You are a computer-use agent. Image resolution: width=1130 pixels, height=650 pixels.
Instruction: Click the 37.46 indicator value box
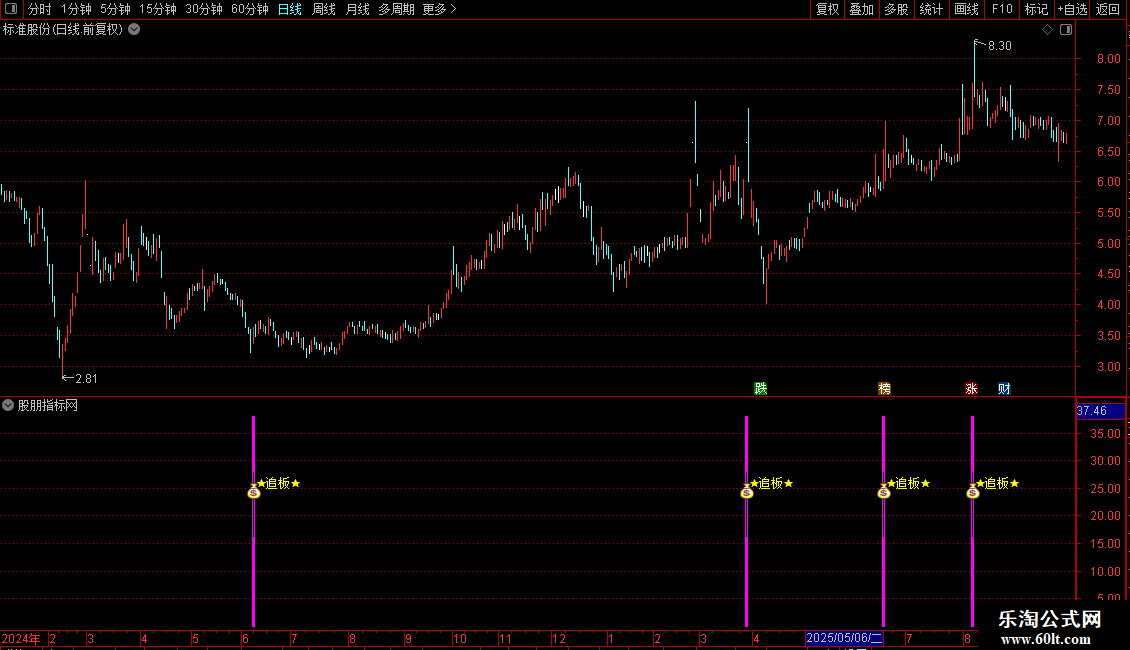point(1100,411)
